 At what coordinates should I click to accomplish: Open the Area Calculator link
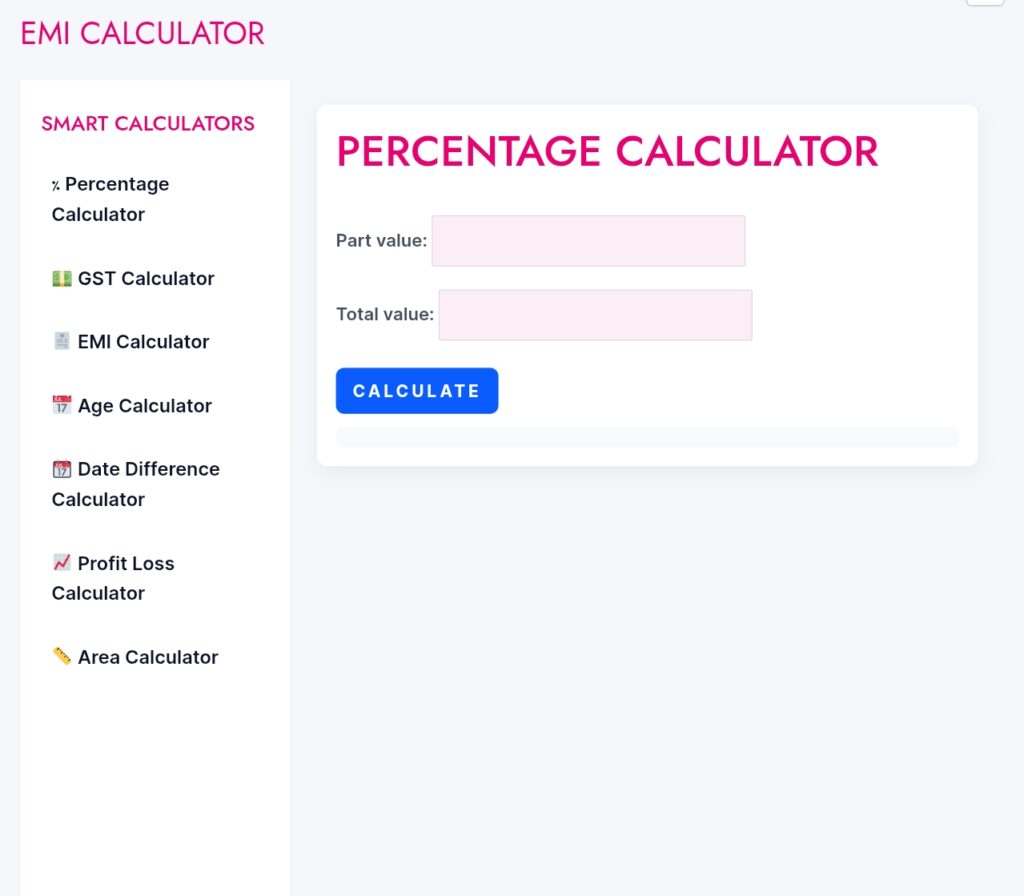tap(135, 657)
